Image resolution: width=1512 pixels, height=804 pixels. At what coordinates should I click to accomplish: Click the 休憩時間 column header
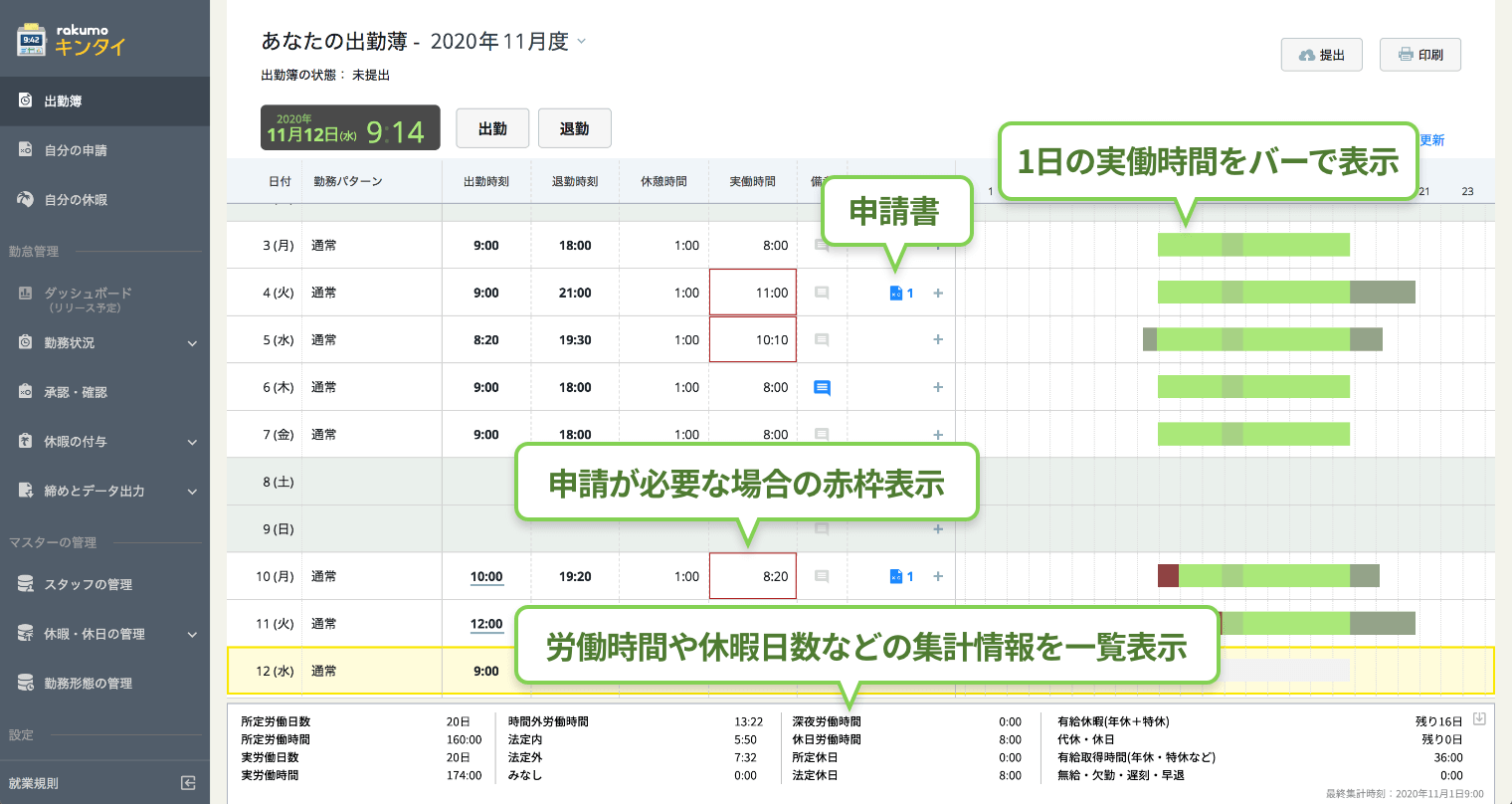(x=663, y=182)
